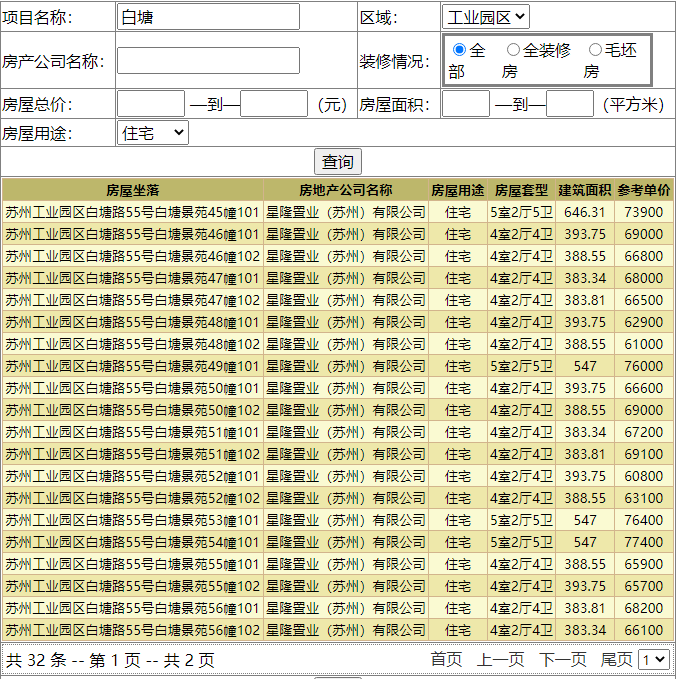The image size is (682, 679).
Task: Click the unit price 69100
Action: coord(644,454)
